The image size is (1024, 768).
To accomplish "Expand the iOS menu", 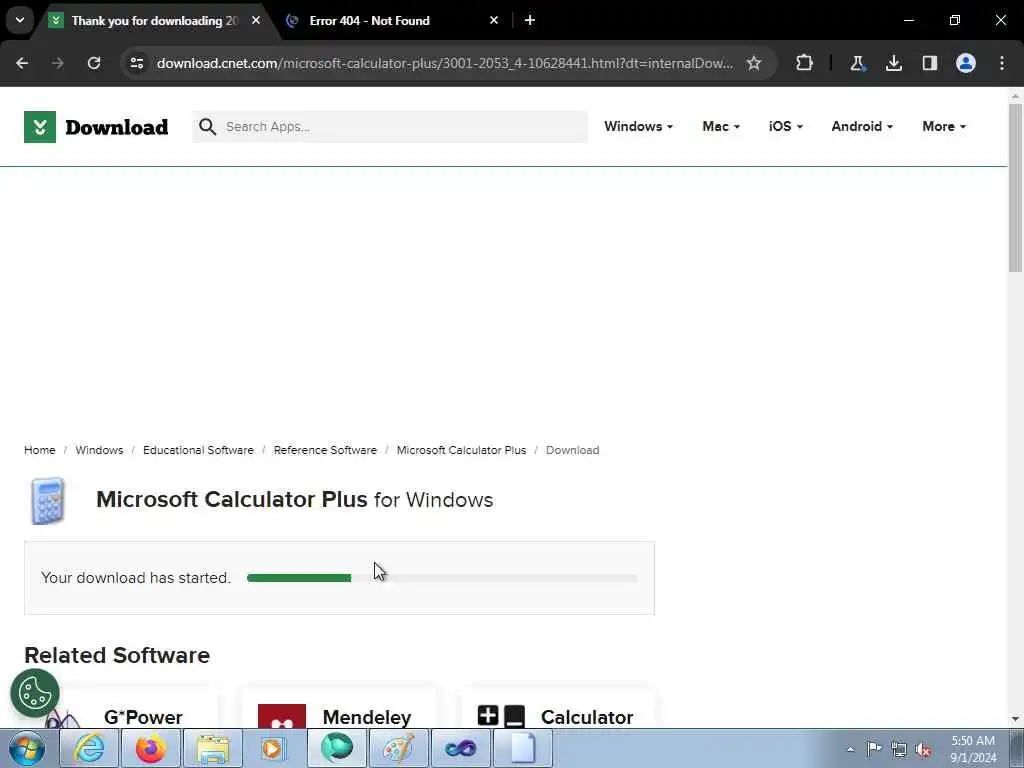I will click(x=786, y=127).
